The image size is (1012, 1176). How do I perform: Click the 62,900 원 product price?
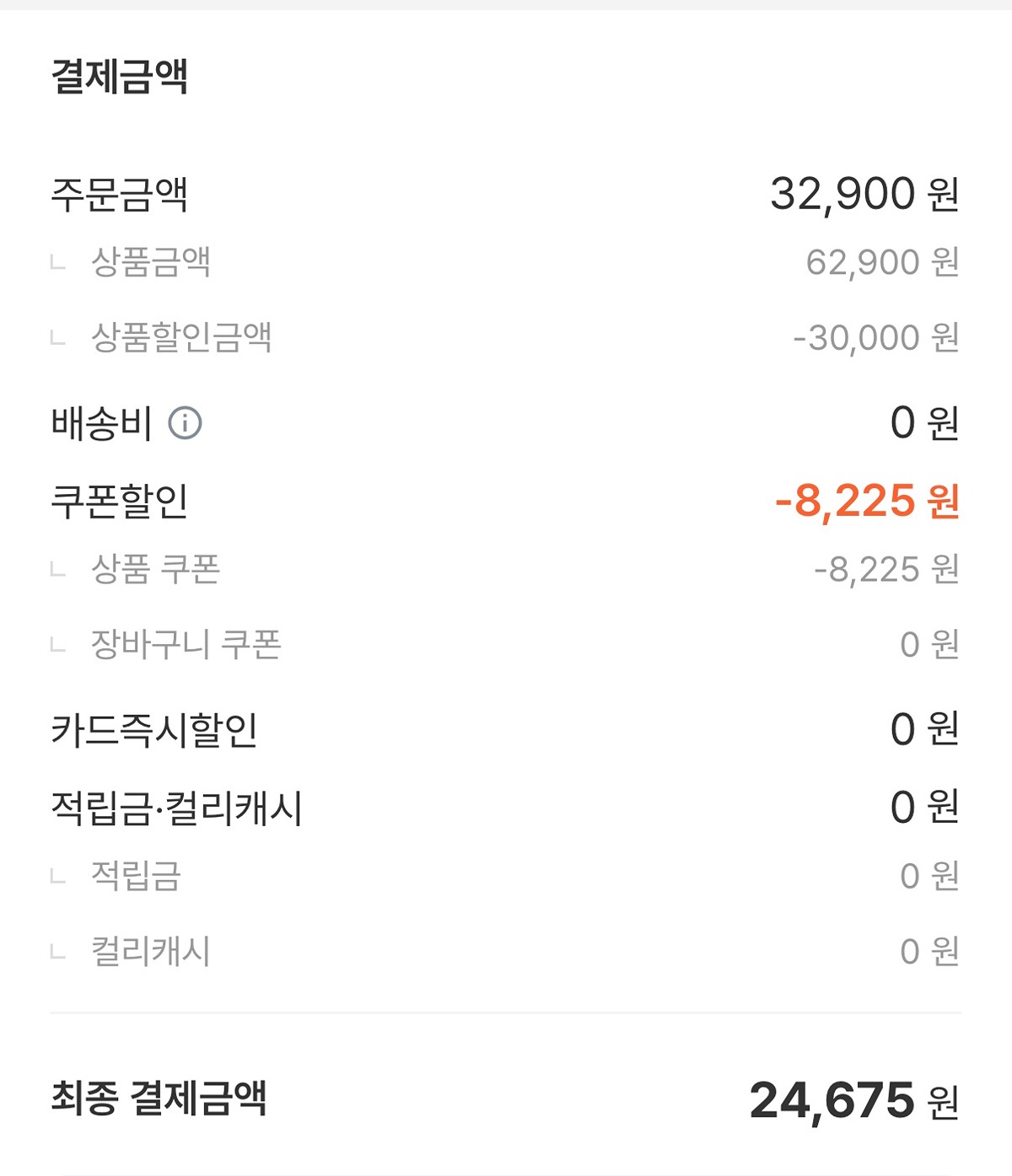[x=883, y=262]
